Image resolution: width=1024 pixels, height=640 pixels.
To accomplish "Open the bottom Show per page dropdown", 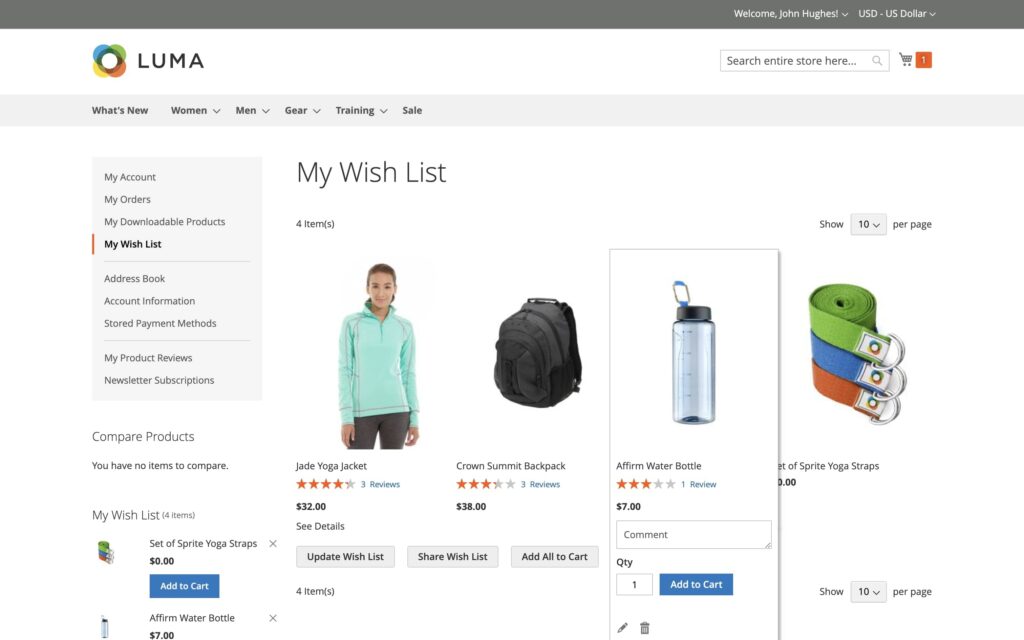I will 868,592.
